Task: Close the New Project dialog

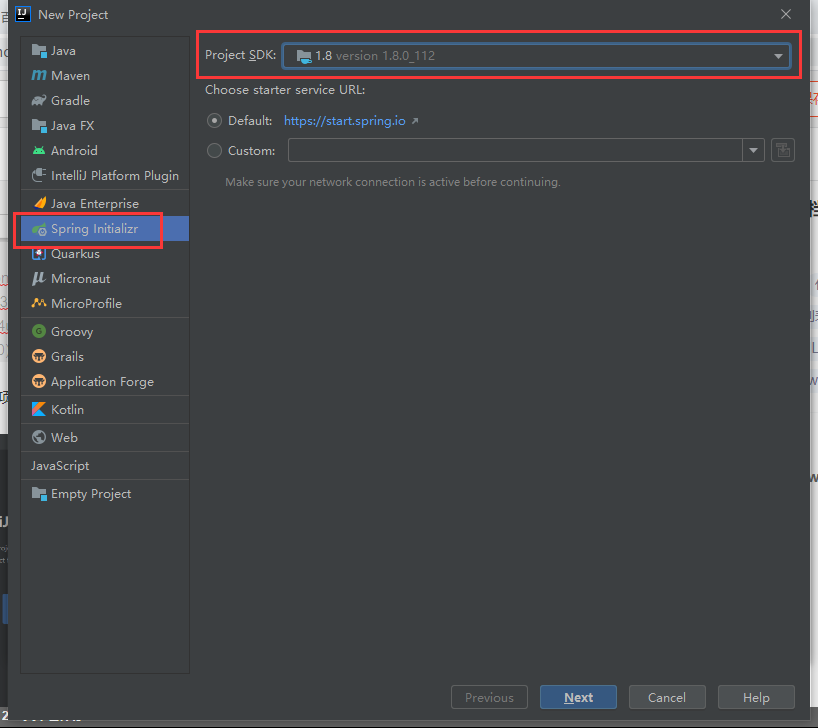Action: [x=786, y=14]
